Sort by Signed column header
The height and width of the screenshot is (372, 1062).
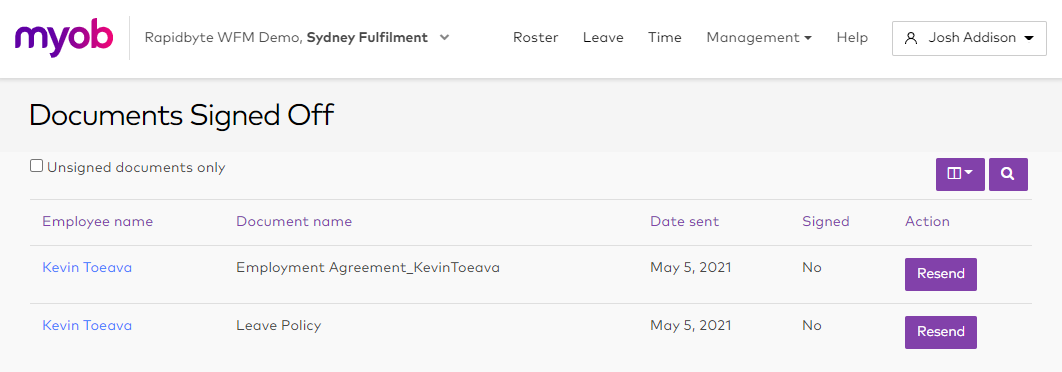(826, 222)
